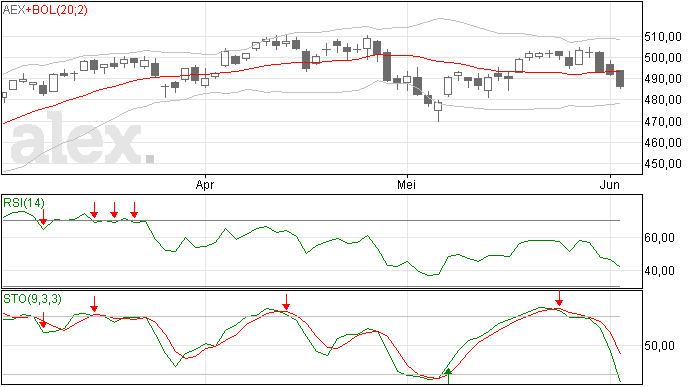The image size is (690, 387).
Task: Click the 40,00 RSI axis label
Action: (659, 271)
